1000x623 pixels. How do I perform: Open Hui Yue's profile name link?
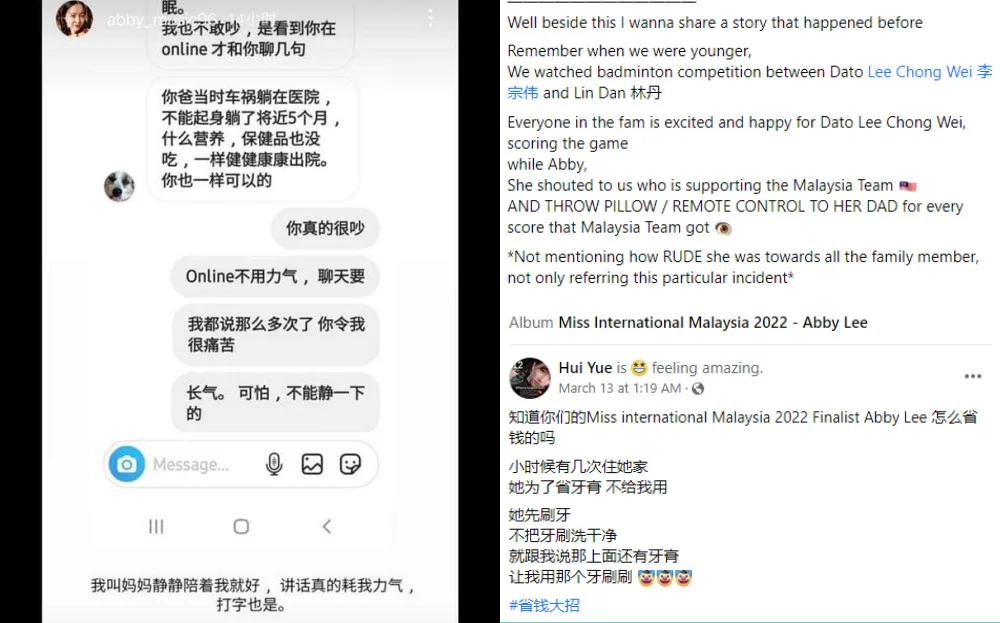point(585,368)
